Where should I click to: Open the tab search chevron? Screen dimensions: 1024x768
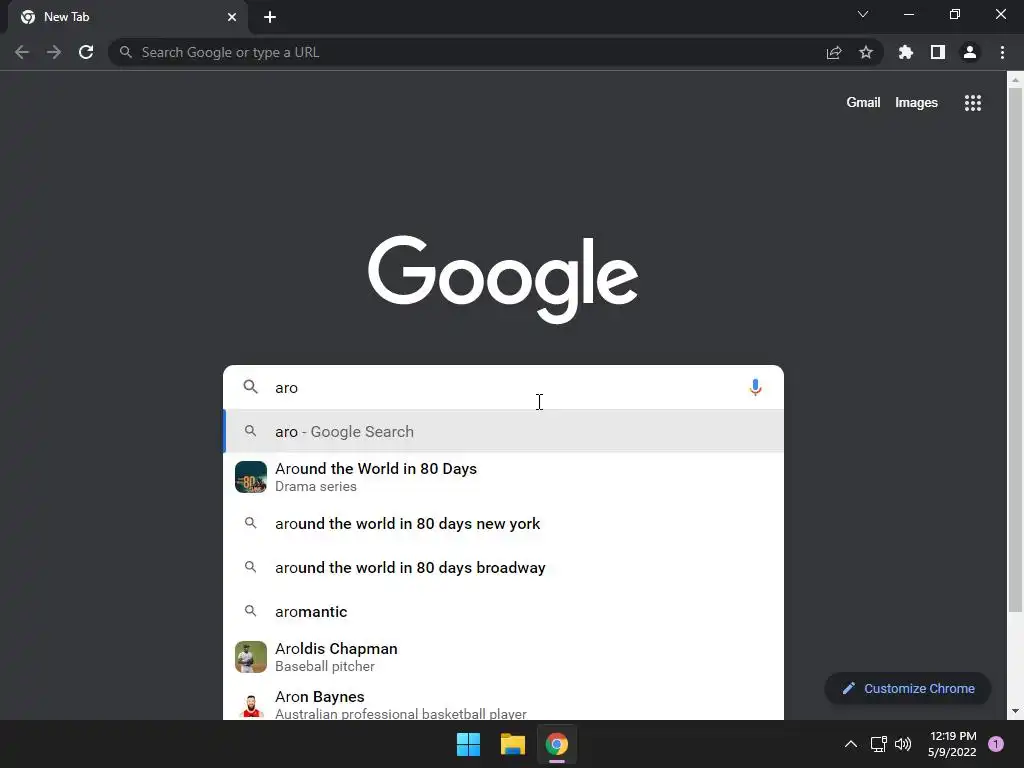click(863, 14)
